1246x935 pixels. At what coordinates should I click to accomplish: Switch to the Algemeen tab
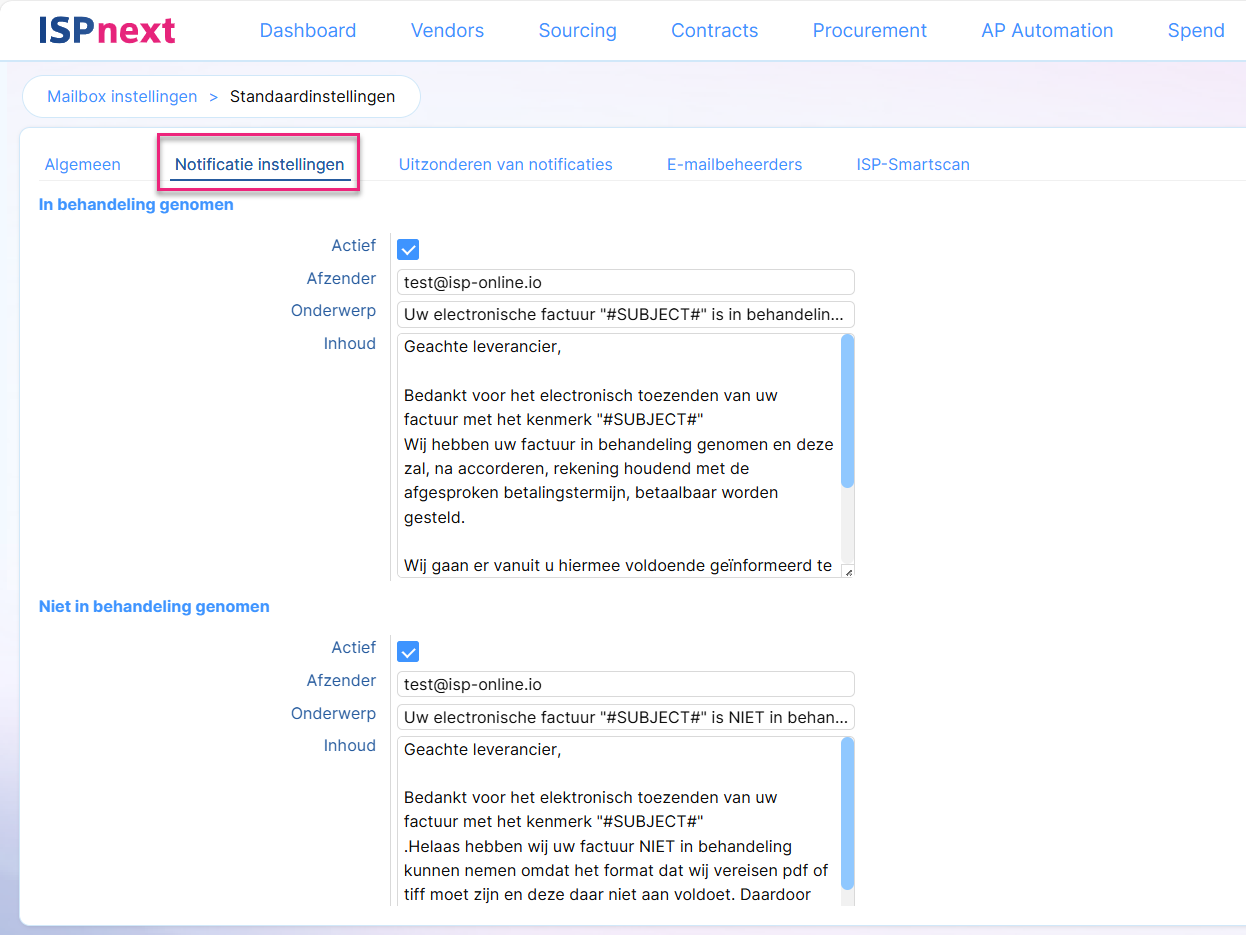pos(82,165)
